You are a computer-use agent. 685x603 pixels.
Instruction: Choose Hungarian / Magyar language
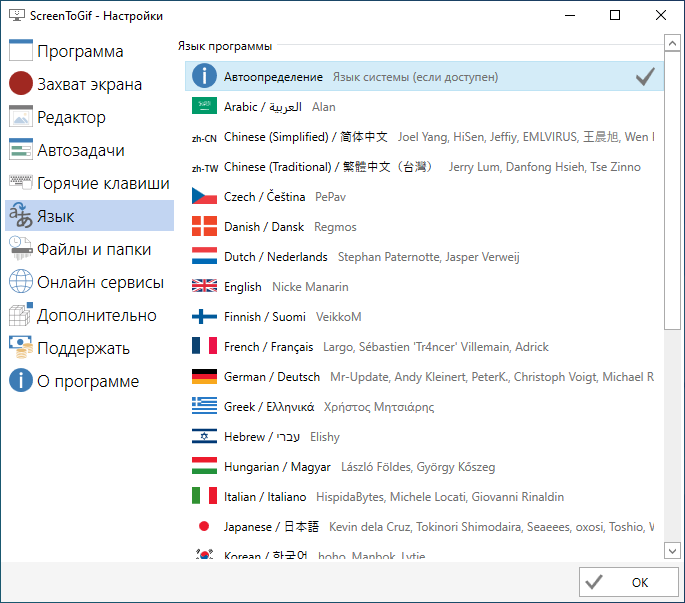pyautogui.click(x=424, y=466)
